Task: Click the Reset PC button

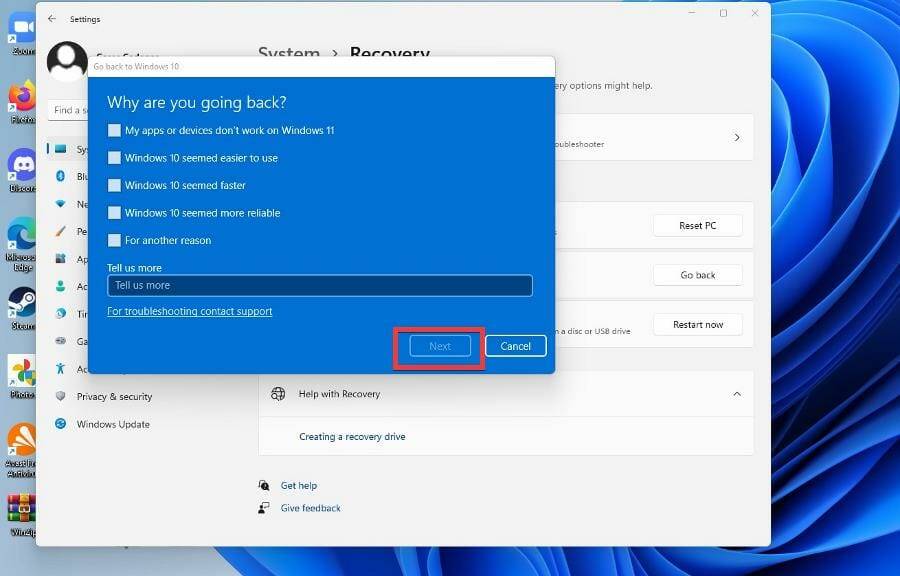Action: (697, 225)
